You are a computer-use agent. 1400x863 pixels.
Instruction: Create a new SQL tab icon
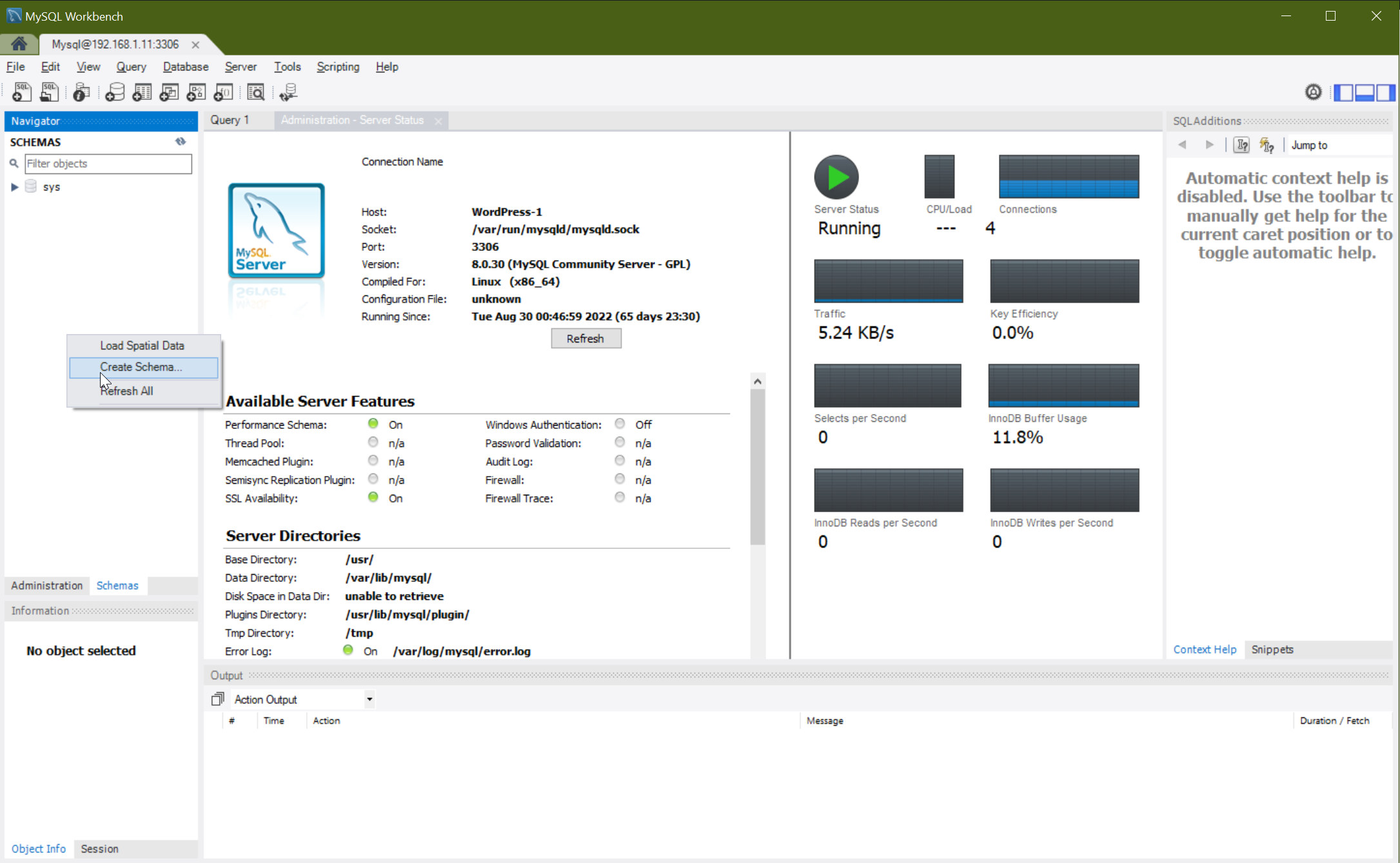point(21,92)
